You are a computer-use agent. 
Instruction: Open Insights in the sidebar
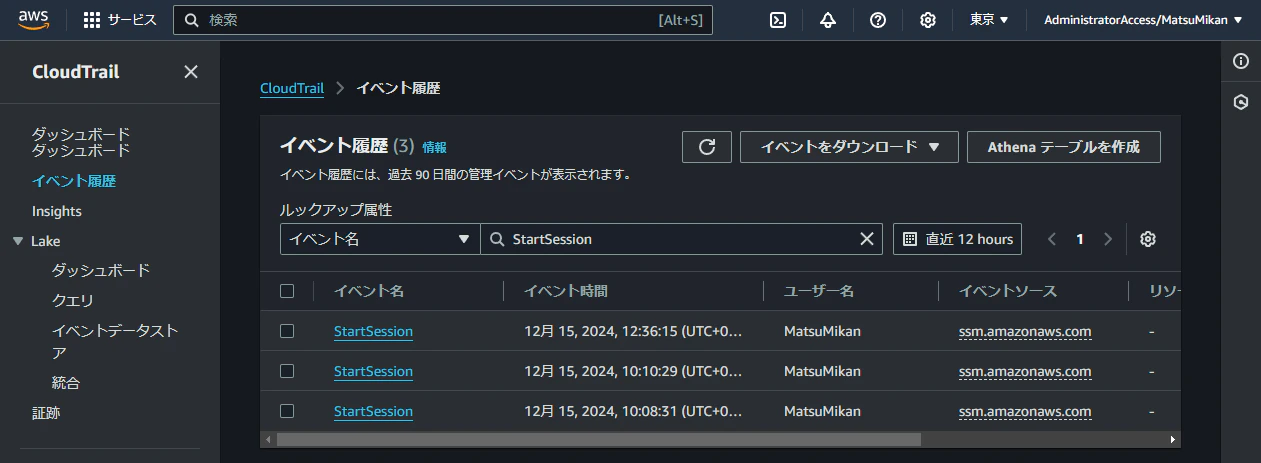point(57,211)
